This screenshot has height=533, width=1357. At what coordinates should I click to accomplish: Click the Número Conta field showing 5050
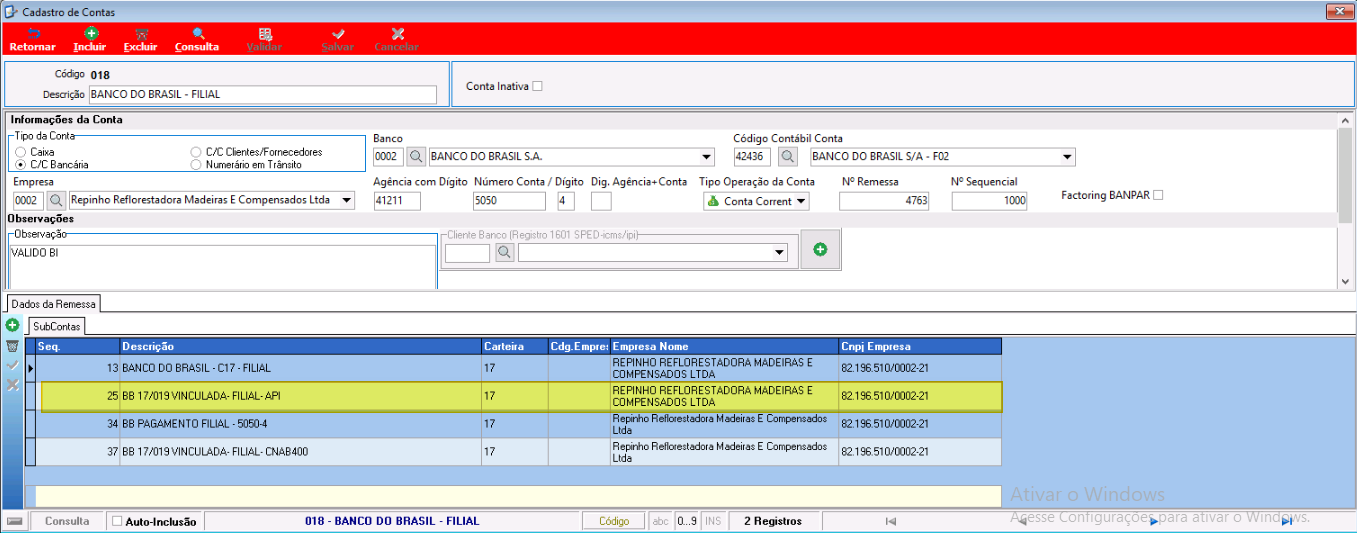point(509,201)
